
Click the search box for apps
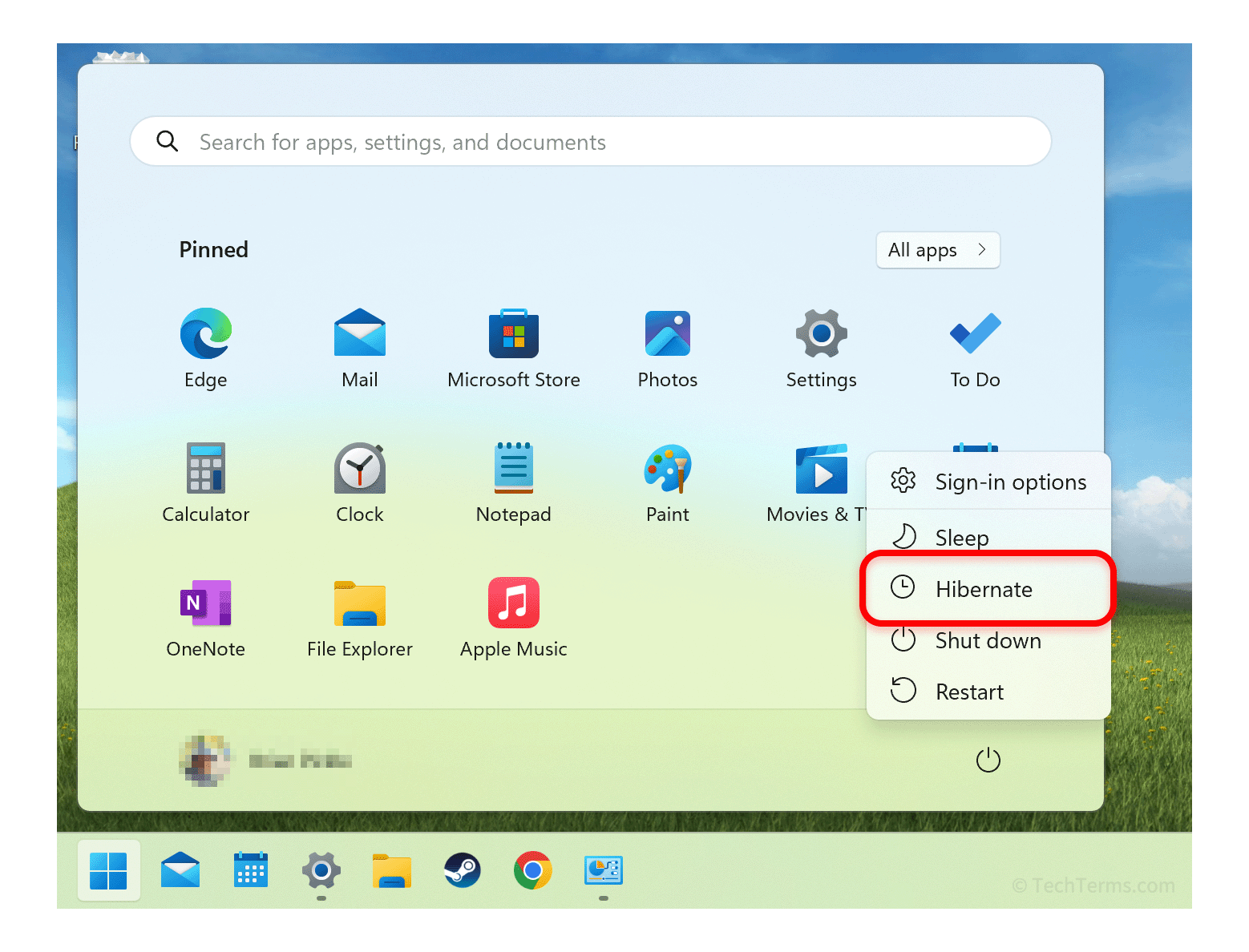click(x=591, y=142)
